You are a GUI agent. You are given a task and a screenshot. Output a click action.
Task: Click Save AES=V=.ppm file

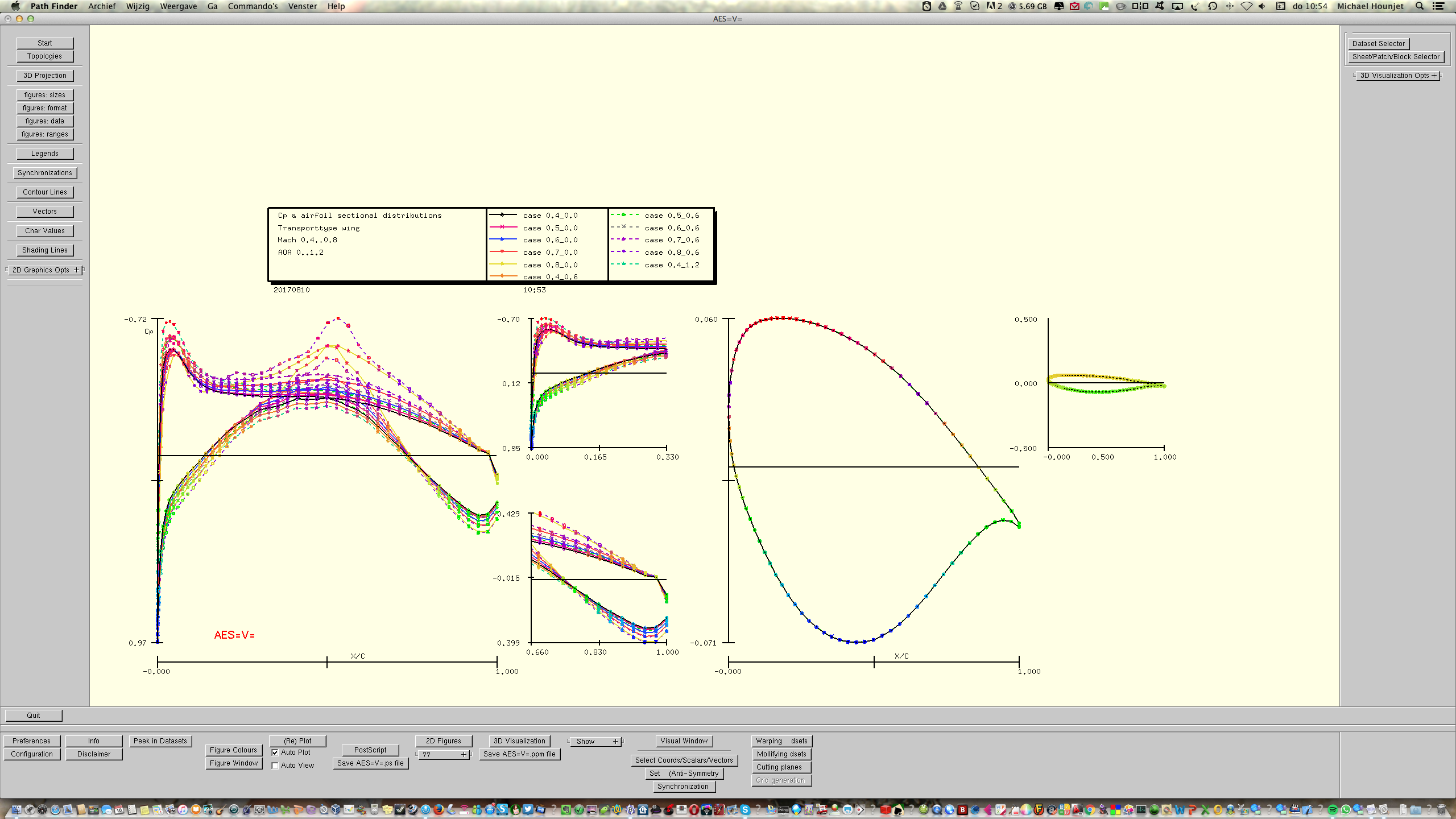tap(519, 754)
